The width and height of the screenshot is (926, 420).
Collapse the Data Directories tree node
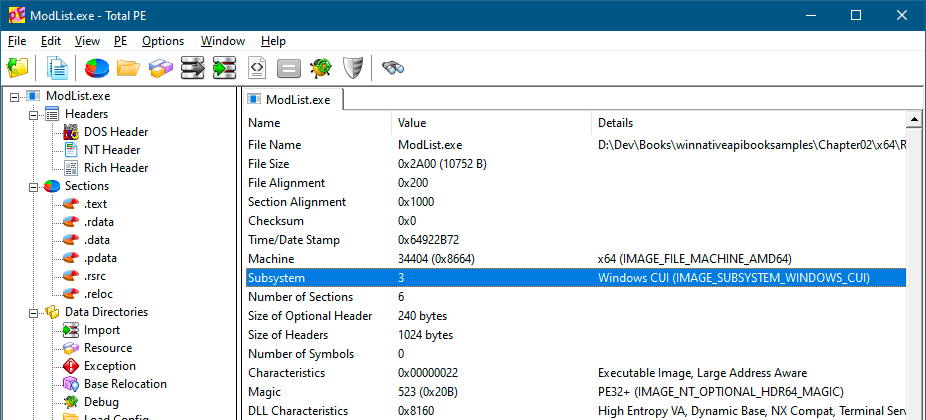coord(32,312)
